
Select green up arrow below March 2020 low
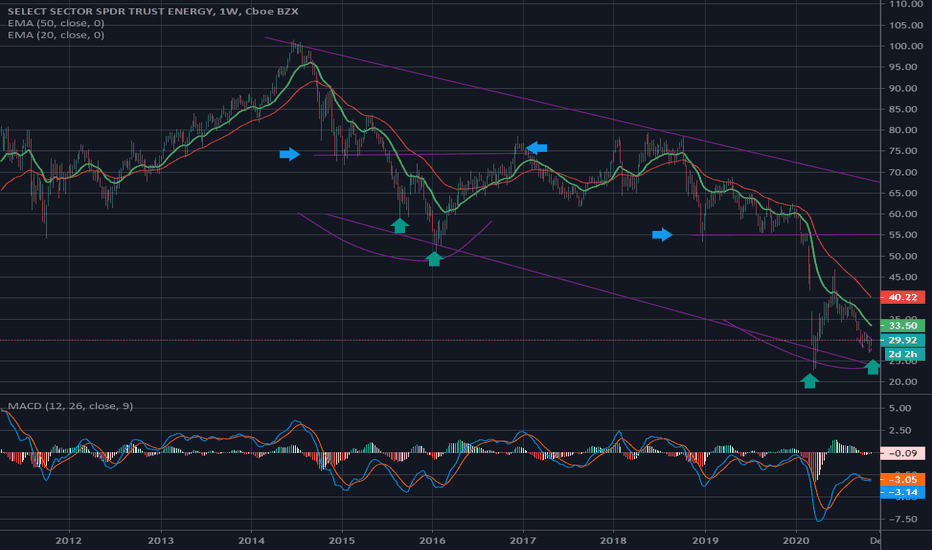coord(809,381)
